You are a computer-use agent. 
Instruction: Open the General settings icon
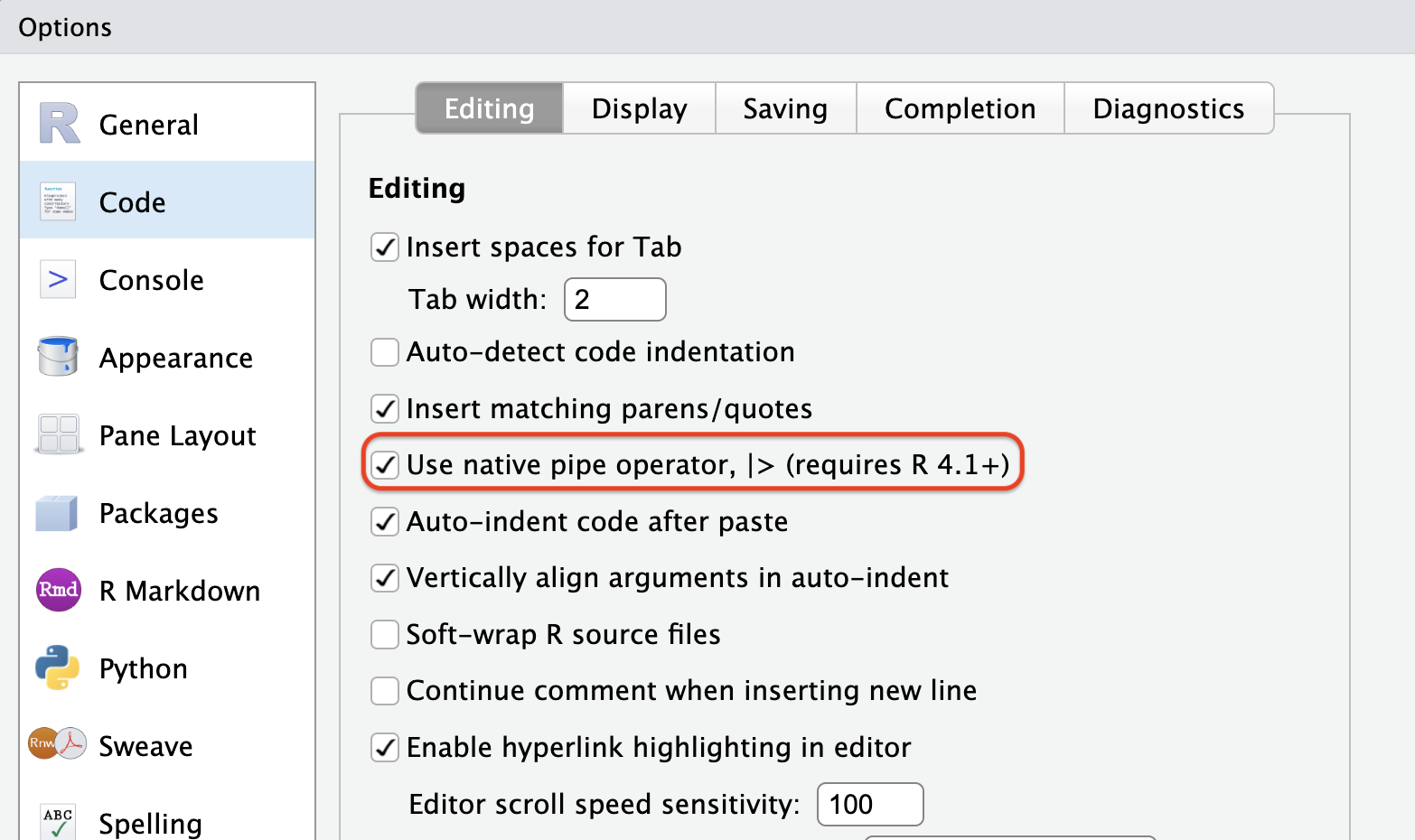coord(57,124)
